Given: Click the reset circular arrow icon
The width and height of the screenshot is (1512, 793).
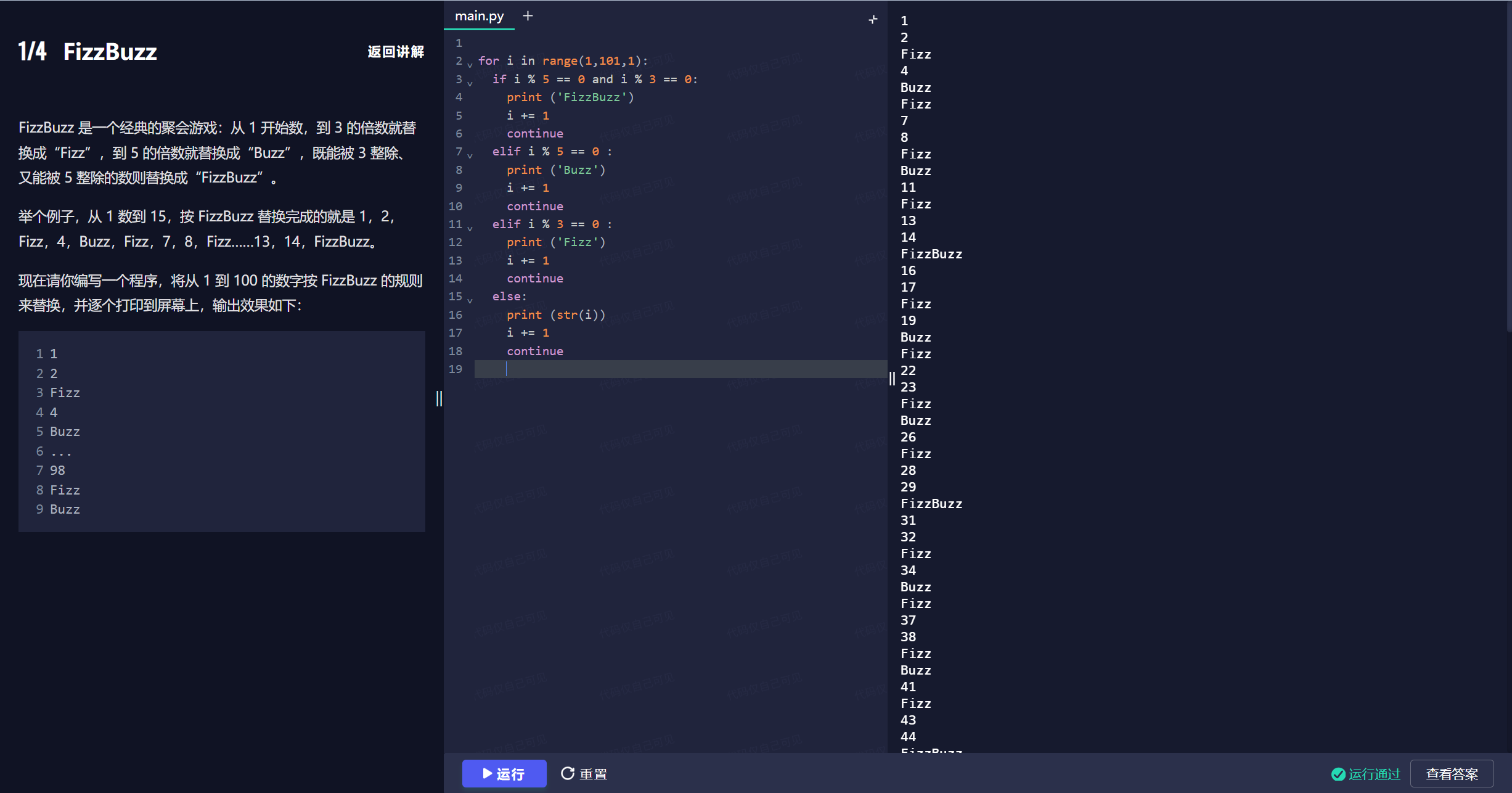Looking at the screenshot, I should [x=568, y=773].
